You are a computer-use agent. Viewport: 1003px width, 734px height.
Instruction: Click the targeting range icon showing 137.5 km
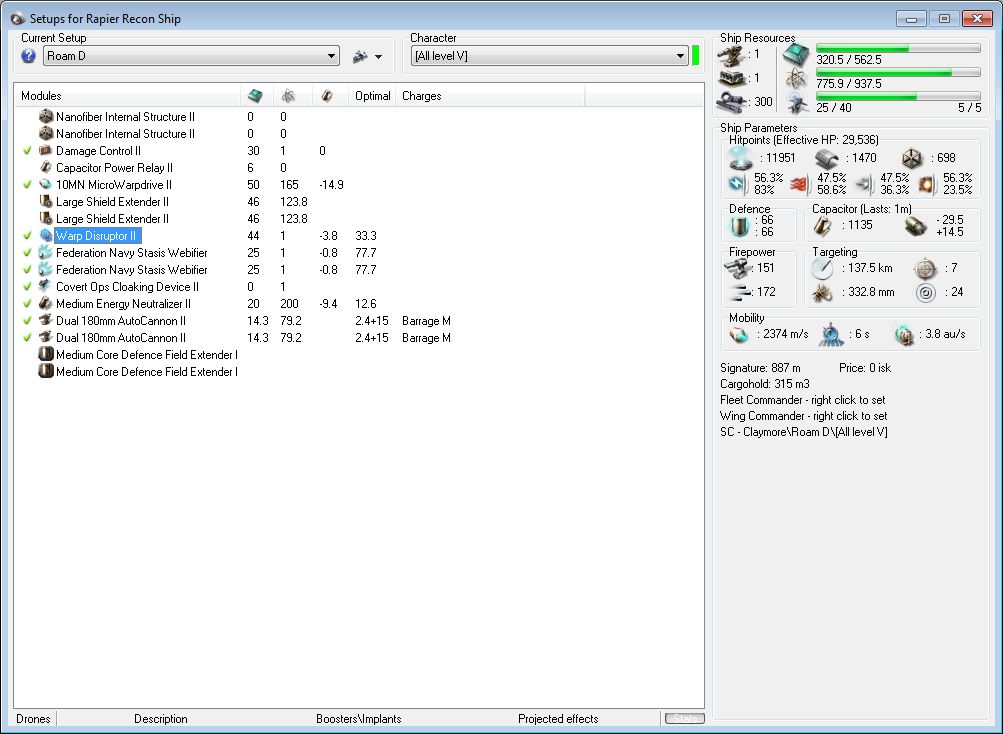(823, 268)
